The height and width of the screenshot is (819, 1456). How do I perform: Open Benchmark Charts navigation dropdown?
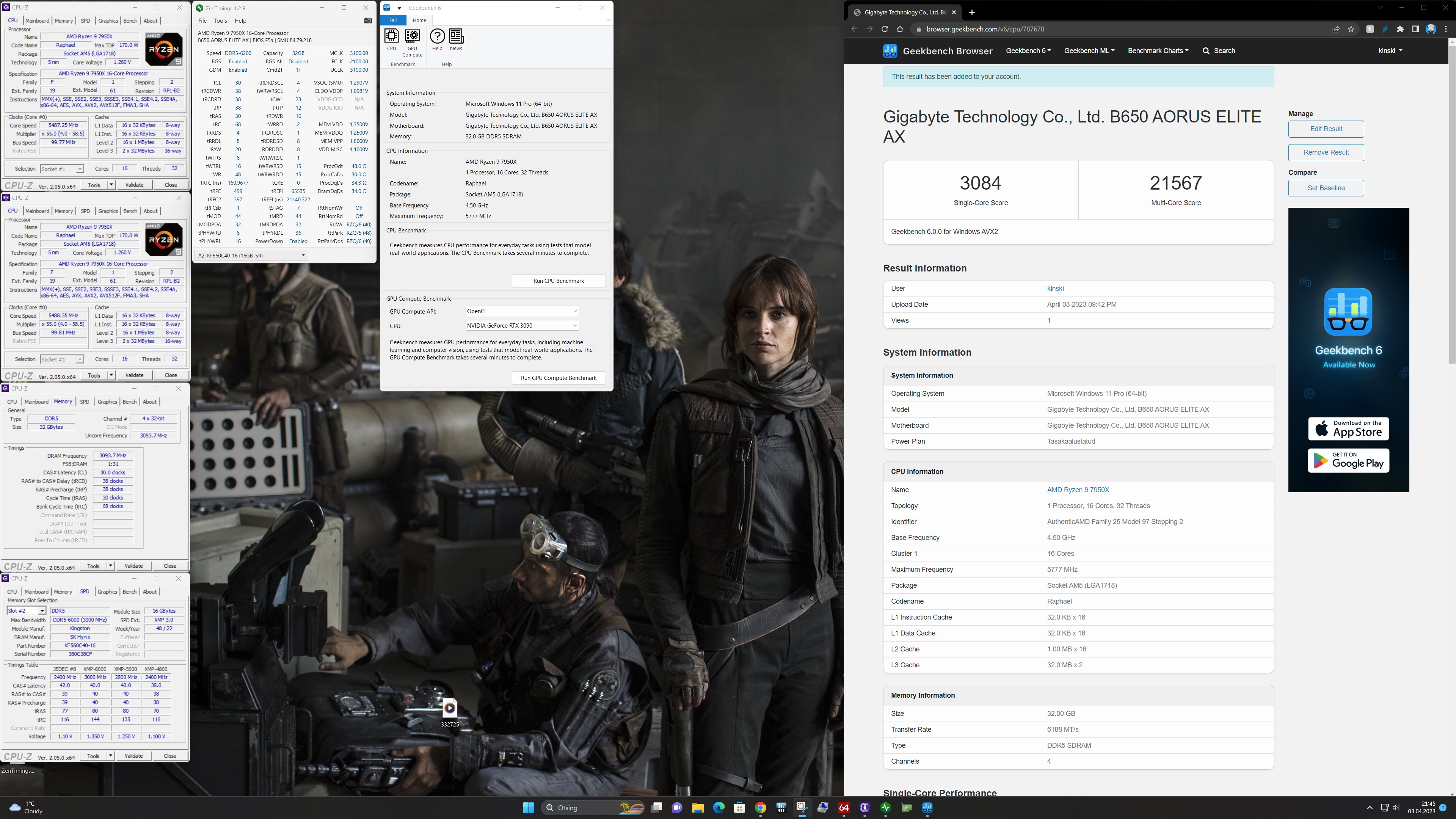[1158, 51]
